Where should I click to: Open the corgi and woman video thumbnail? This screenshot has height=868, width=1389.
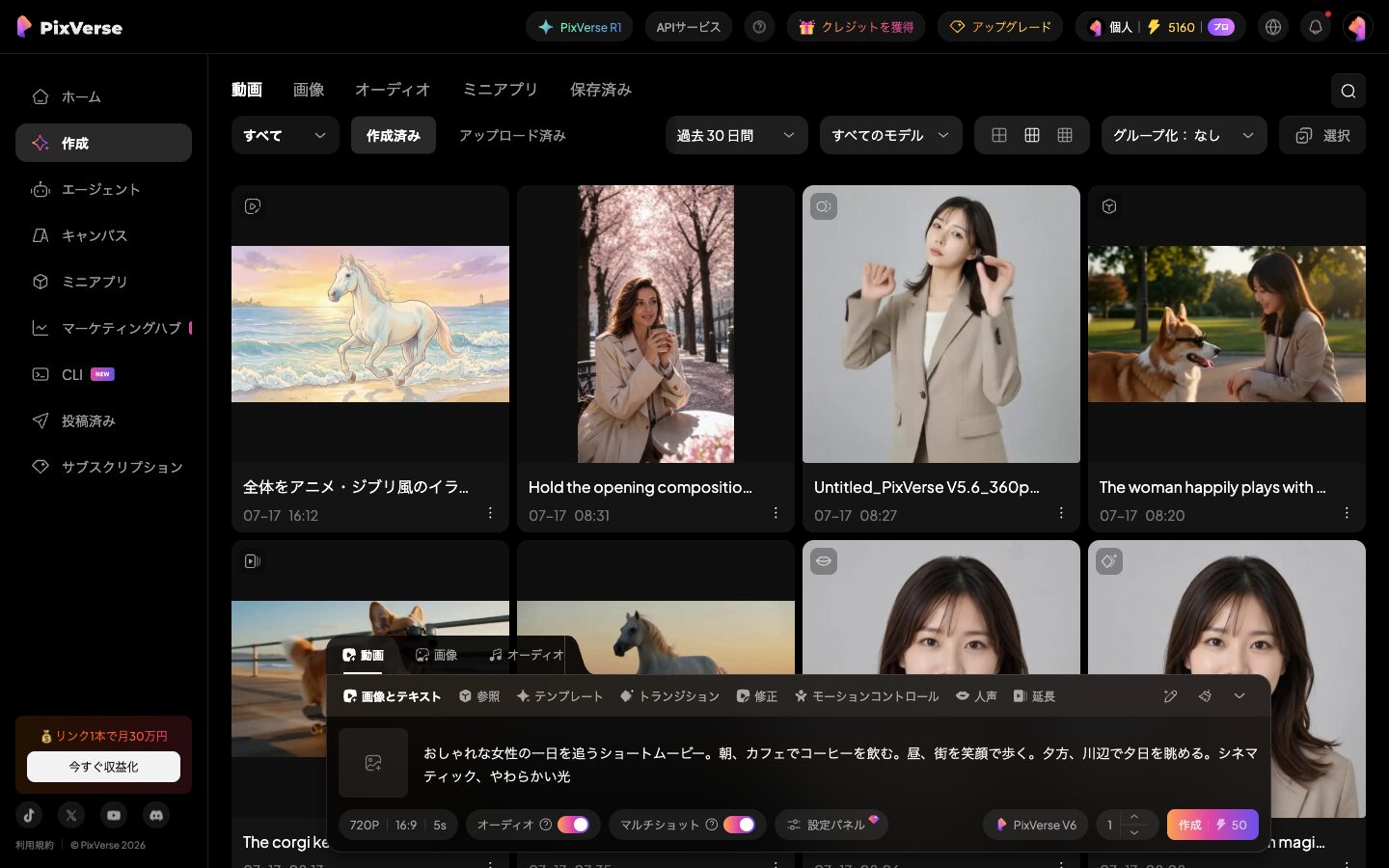tap(1227, 324)
